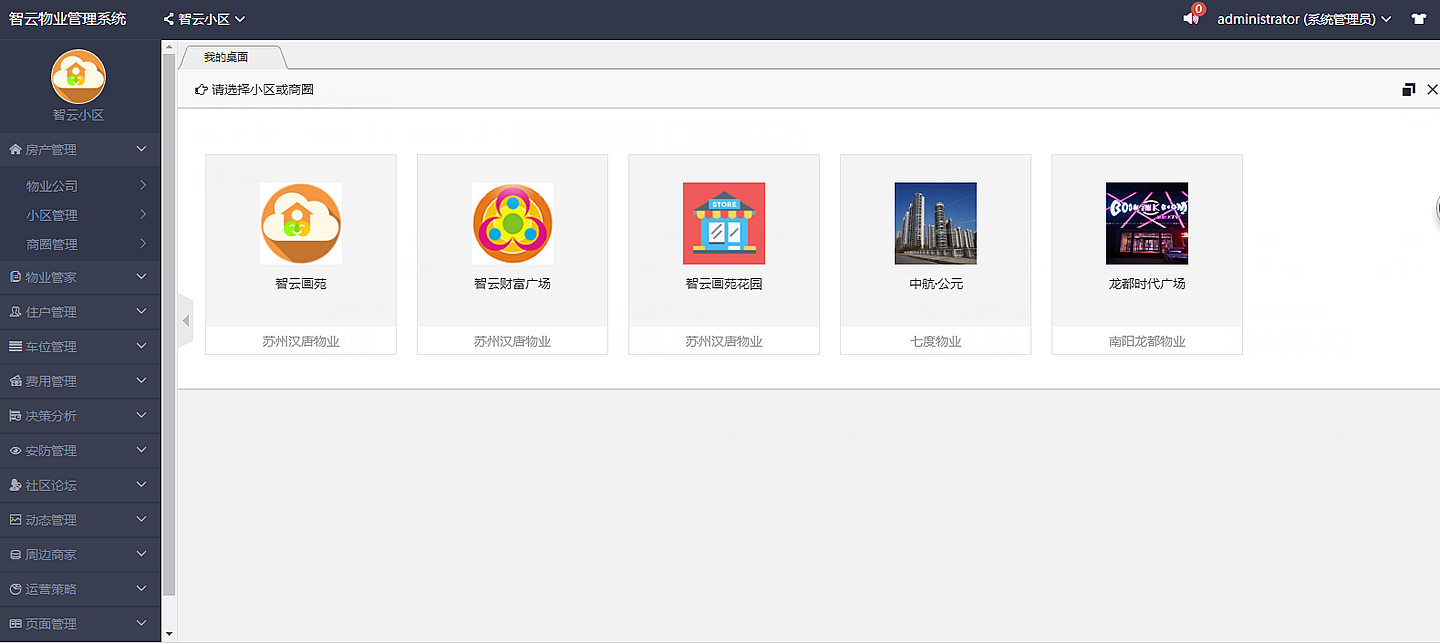The height and width of the screenshot is (644, 1440).
Task: Expand the 费用管理 menu section
Action: pos(79,381)
